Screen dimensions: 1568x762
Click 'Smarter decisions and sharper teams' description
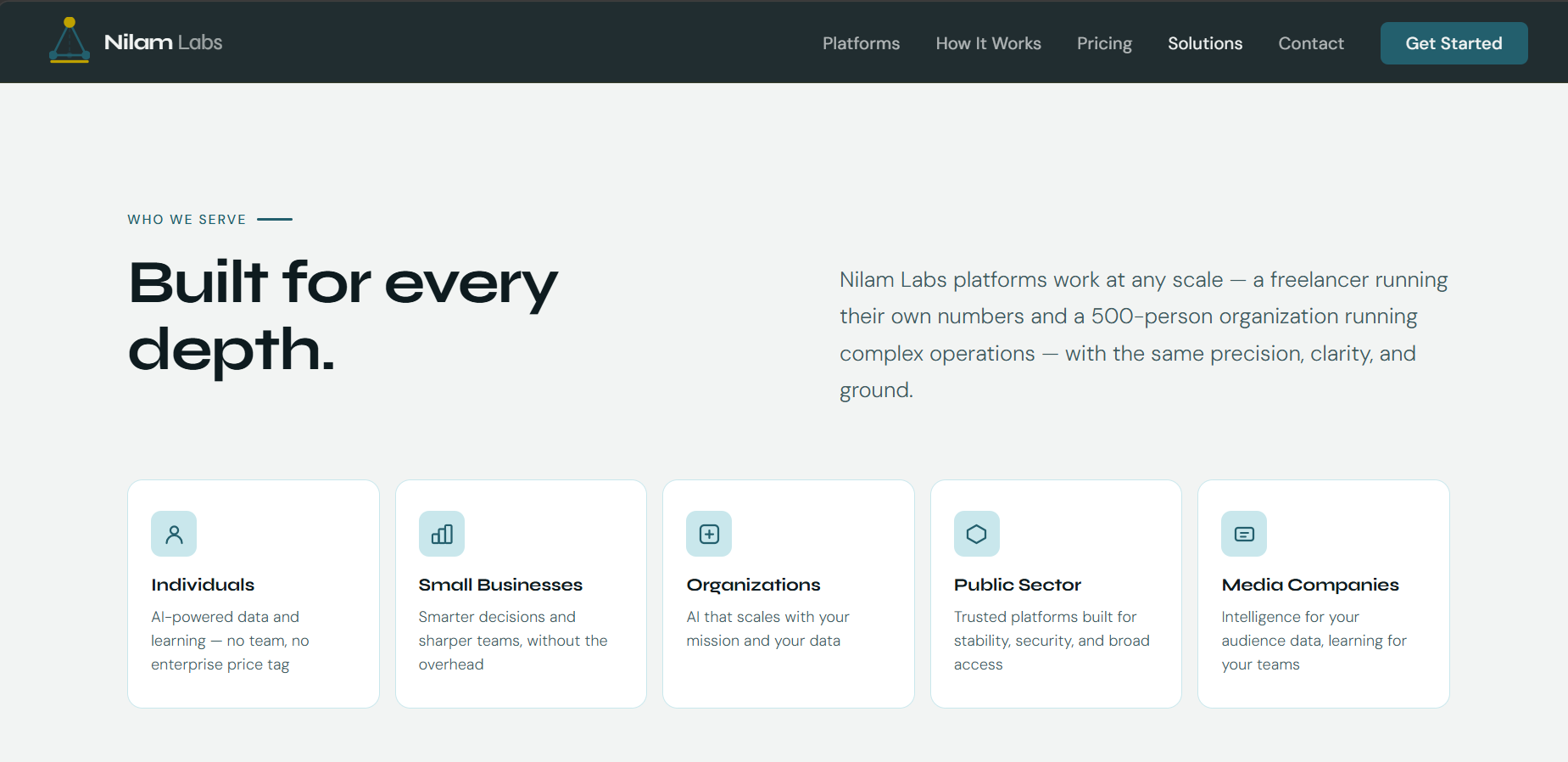tap(513, 641)
